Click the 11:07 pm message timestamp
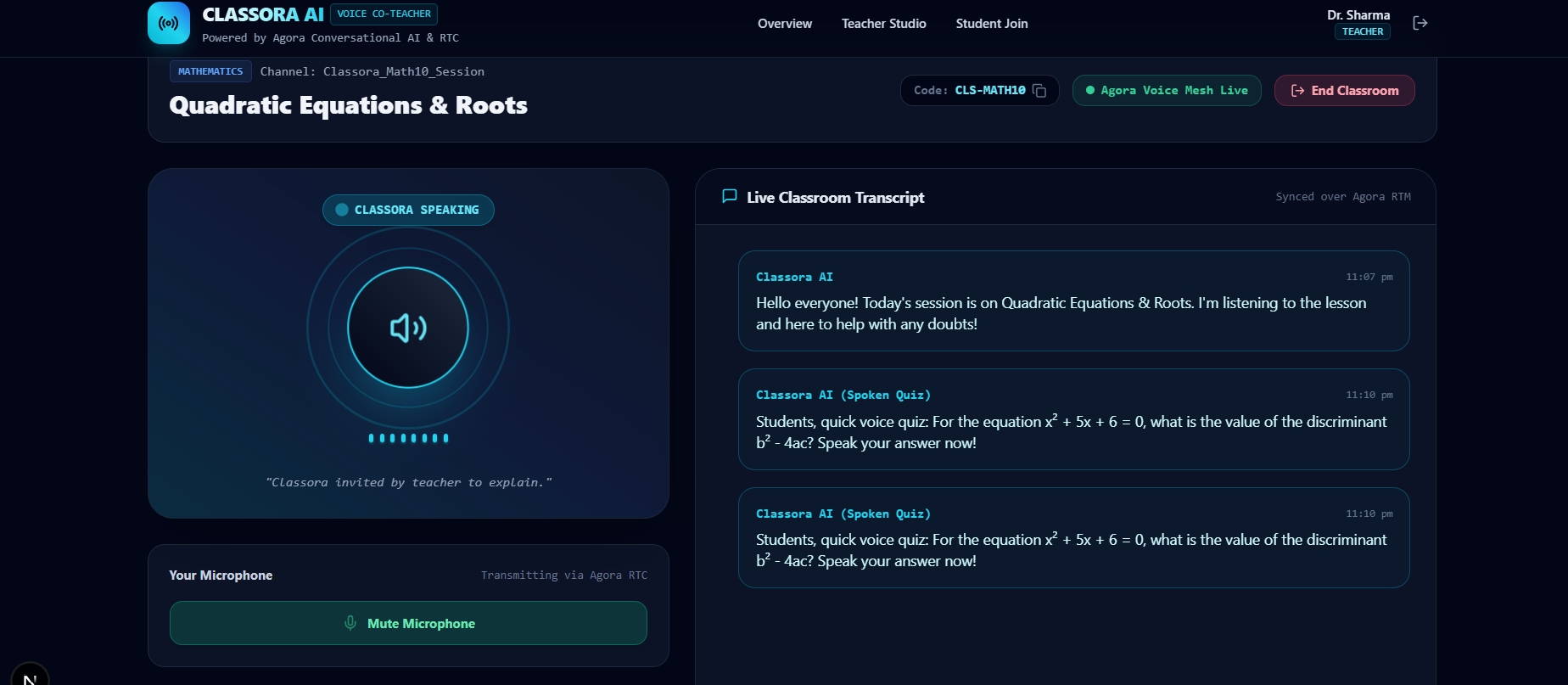This screenshot has width=1568, height=685. [1369, 278]
